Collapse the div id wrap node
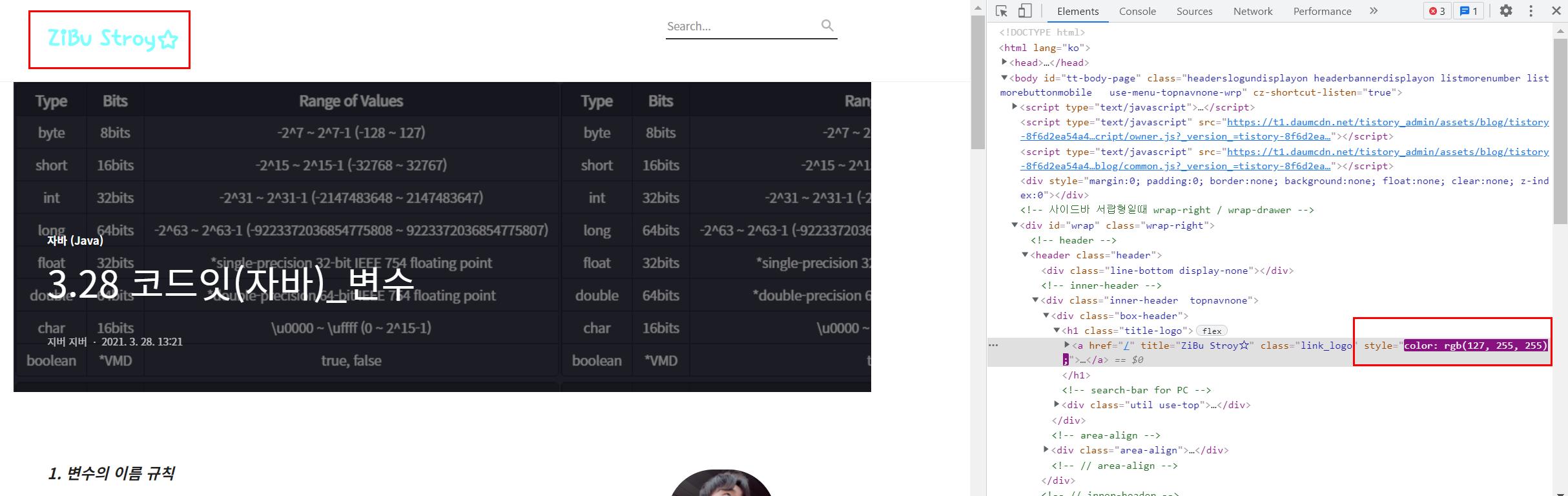 1015,225
